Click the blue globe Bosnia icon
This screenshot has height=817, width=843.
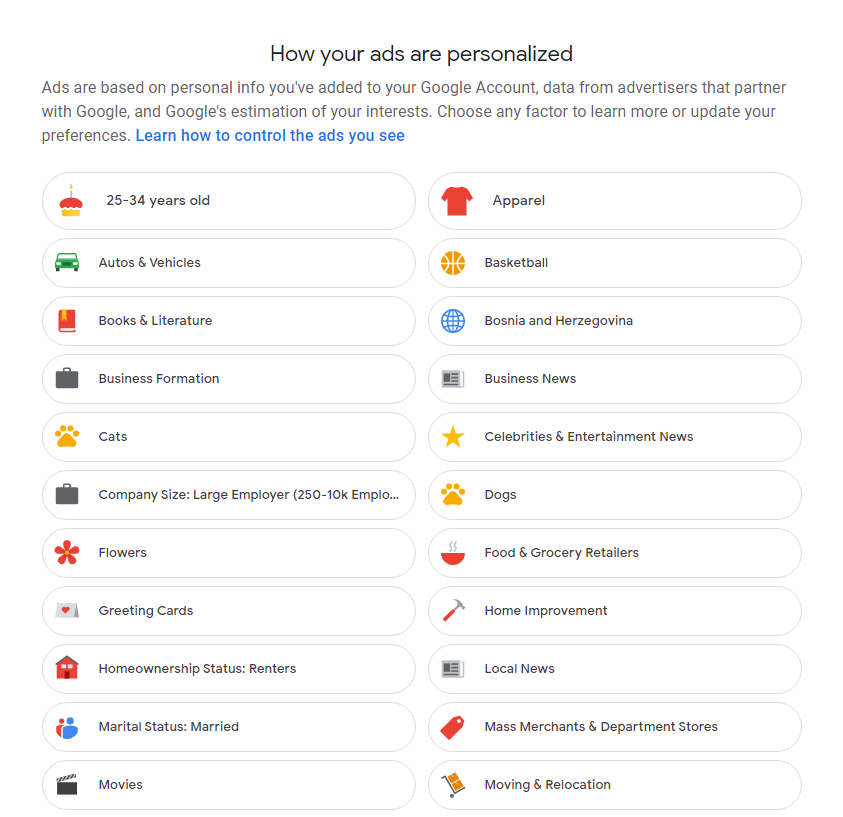tap(453, 321)
